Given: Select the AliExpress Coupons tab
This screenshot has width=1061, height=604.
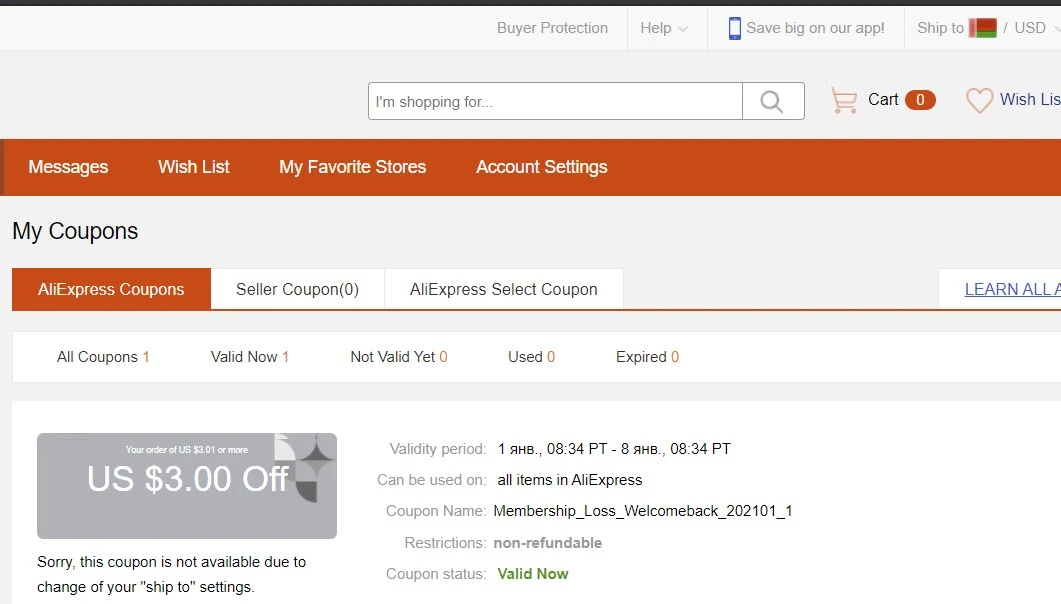Looking at the screenshot, I should click(111, 289).
